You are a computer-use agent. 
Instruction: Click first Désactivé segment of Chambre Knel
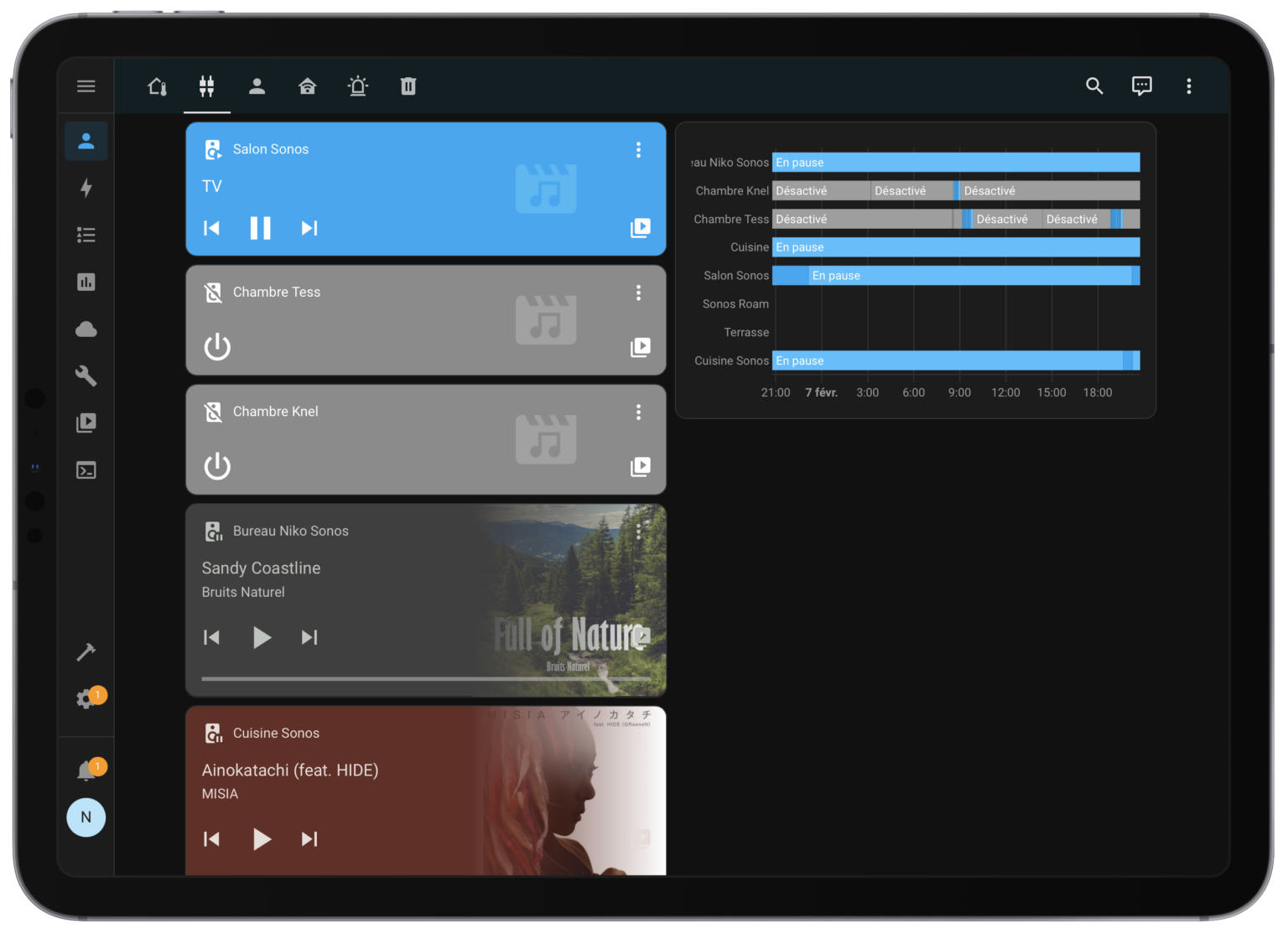821,190
